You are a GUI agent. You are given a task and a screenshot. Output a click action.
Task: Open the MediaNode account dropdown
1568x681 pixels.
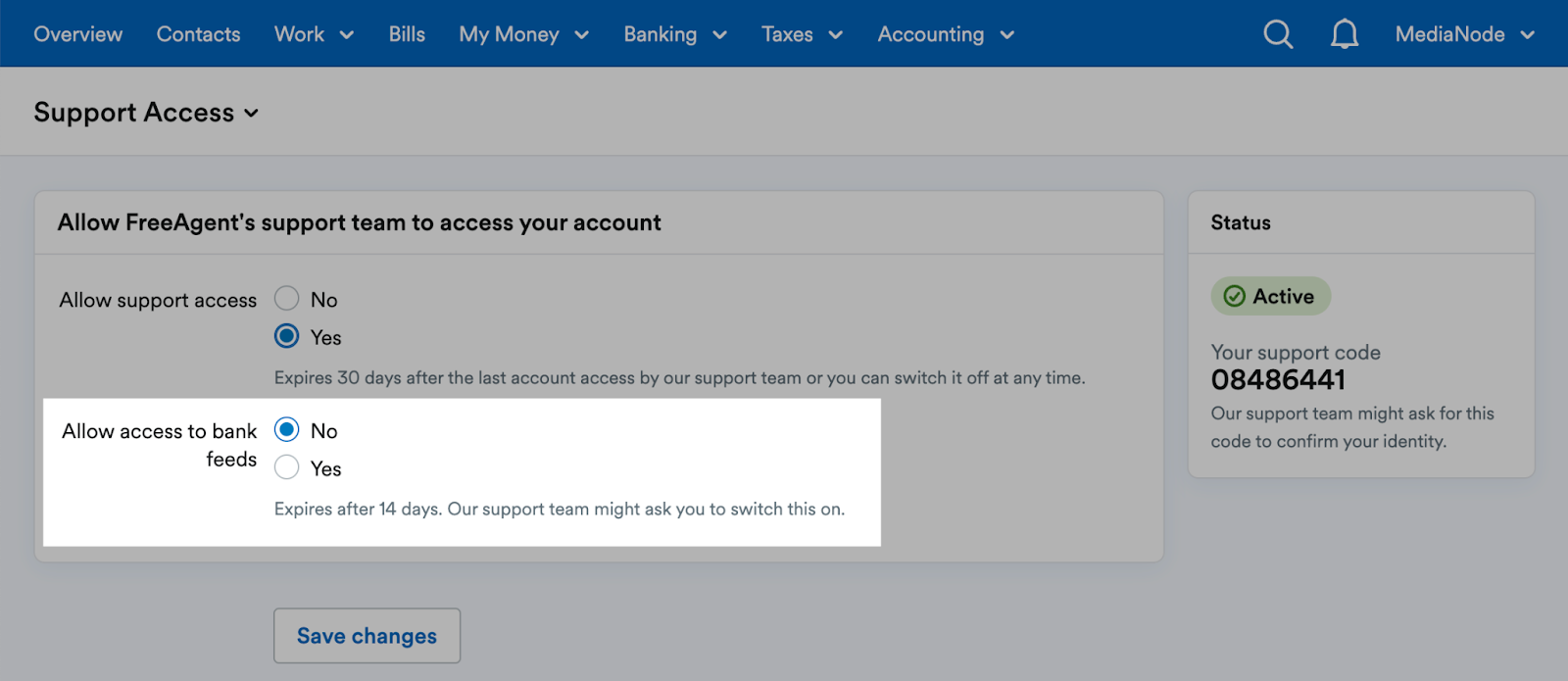[x=1464, y=34]
